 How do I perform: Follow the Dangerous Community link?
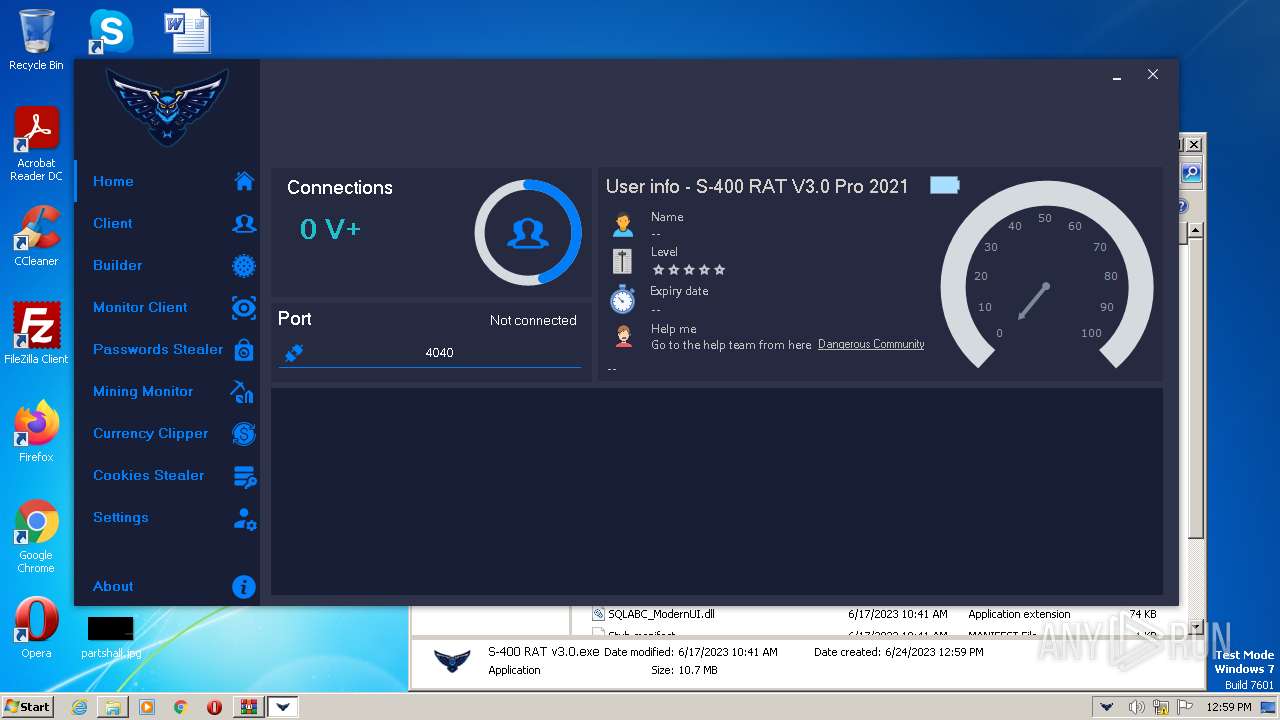pyautogui.click(x=871, y=344)
